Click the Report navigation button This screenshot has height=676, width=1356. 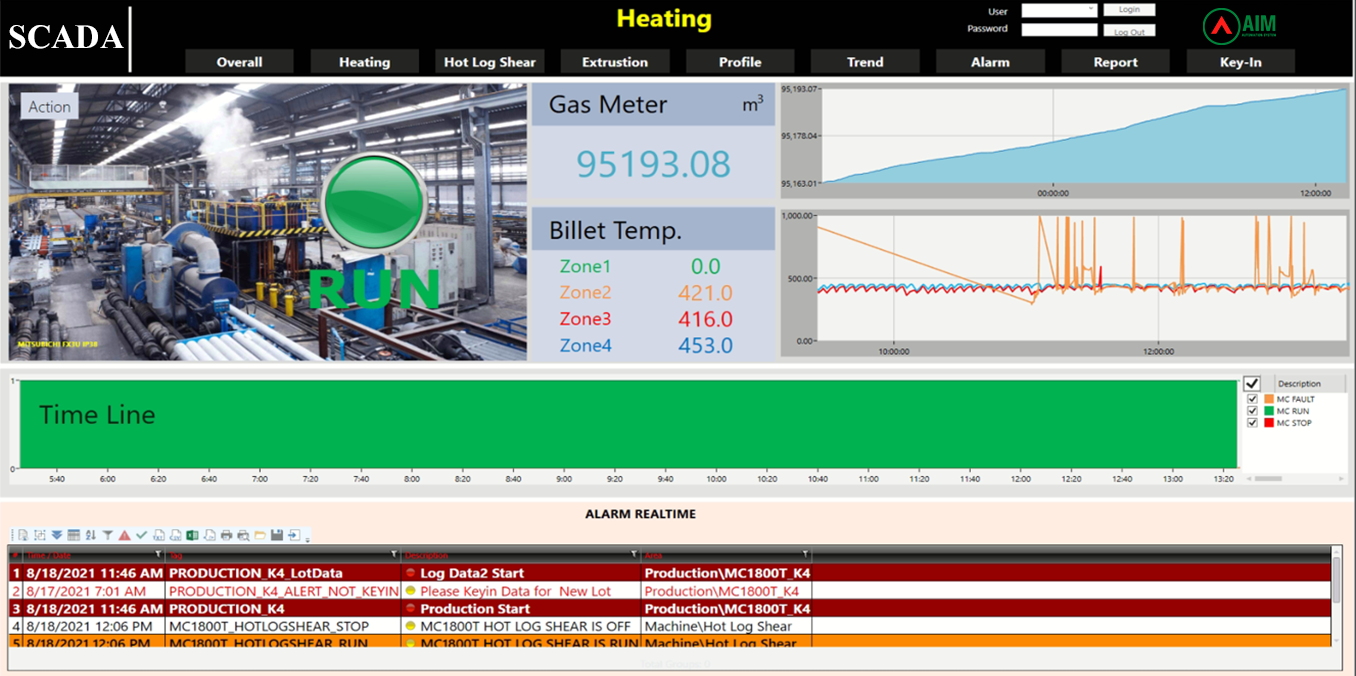(x=1115, y=62)
